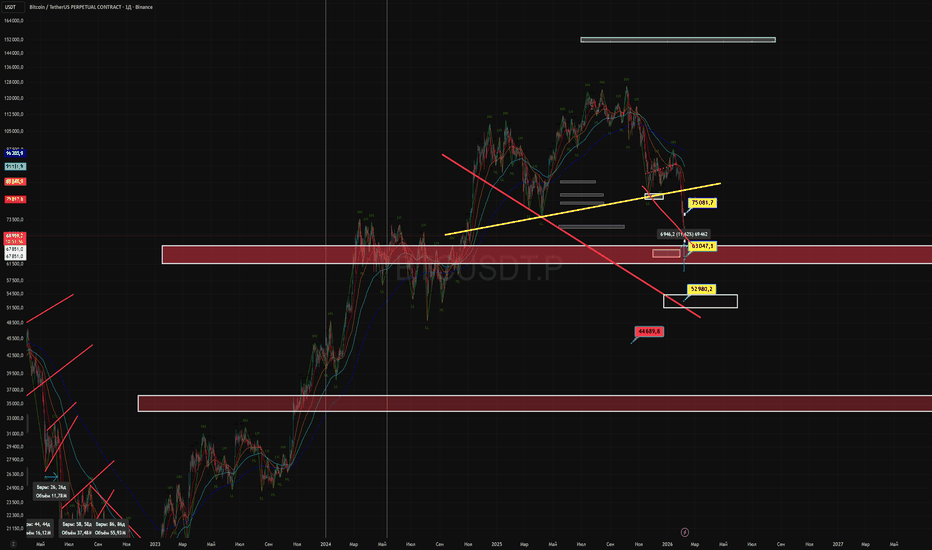Screen dimensions: 932x550
Task: Click the 152 000,0 price axis label
Action: coord(14,40)
